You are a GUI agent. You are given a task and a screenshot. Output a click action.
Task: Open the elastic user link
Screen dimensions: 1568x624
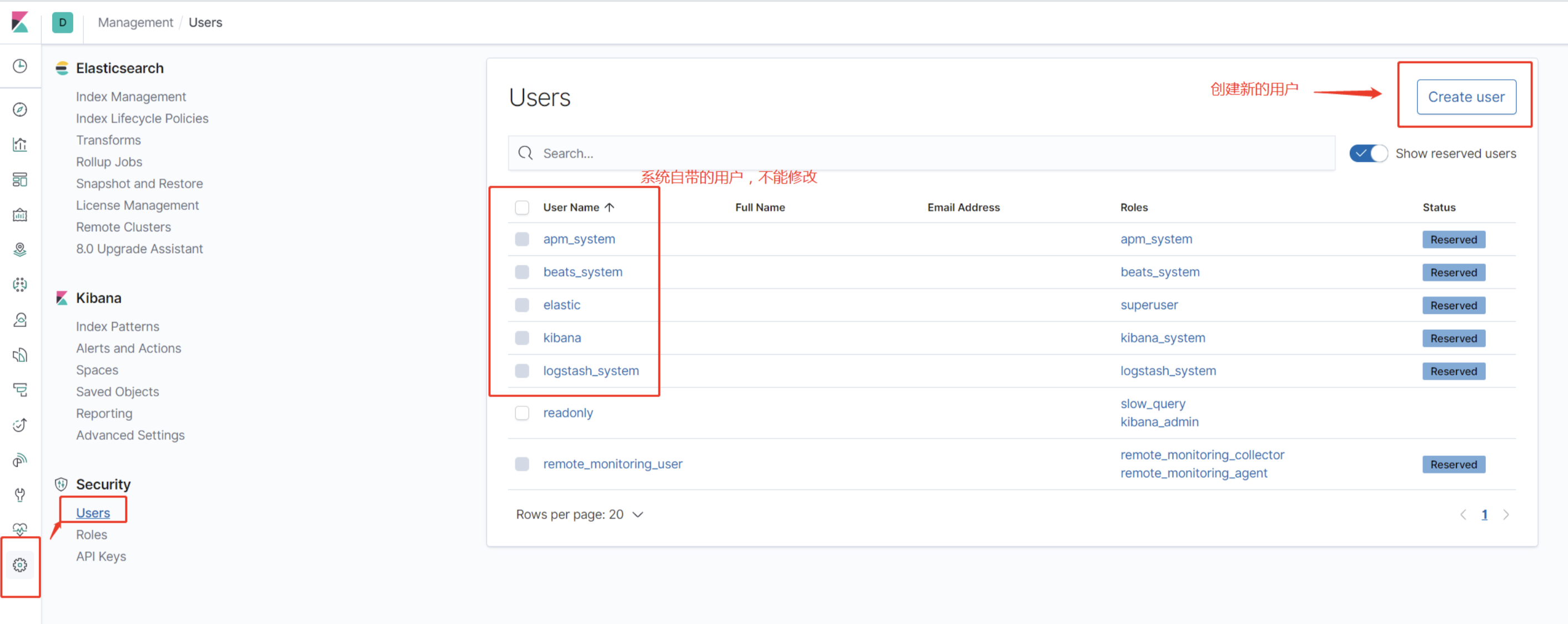tap(561, 305)
